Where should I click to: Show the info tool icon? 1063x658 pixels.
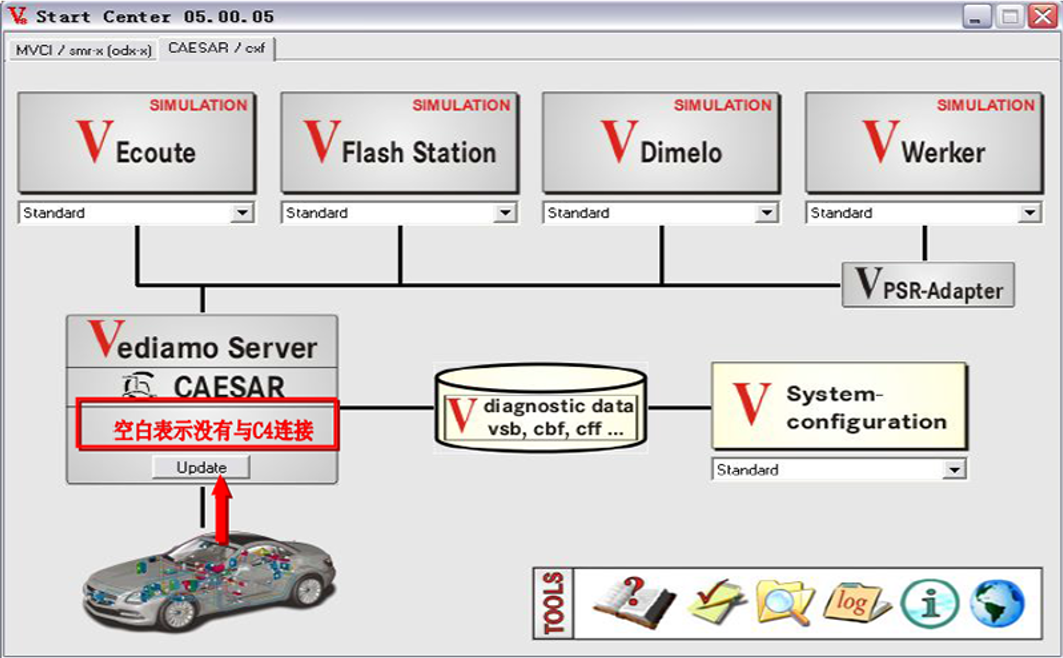(x=930, y=602)
